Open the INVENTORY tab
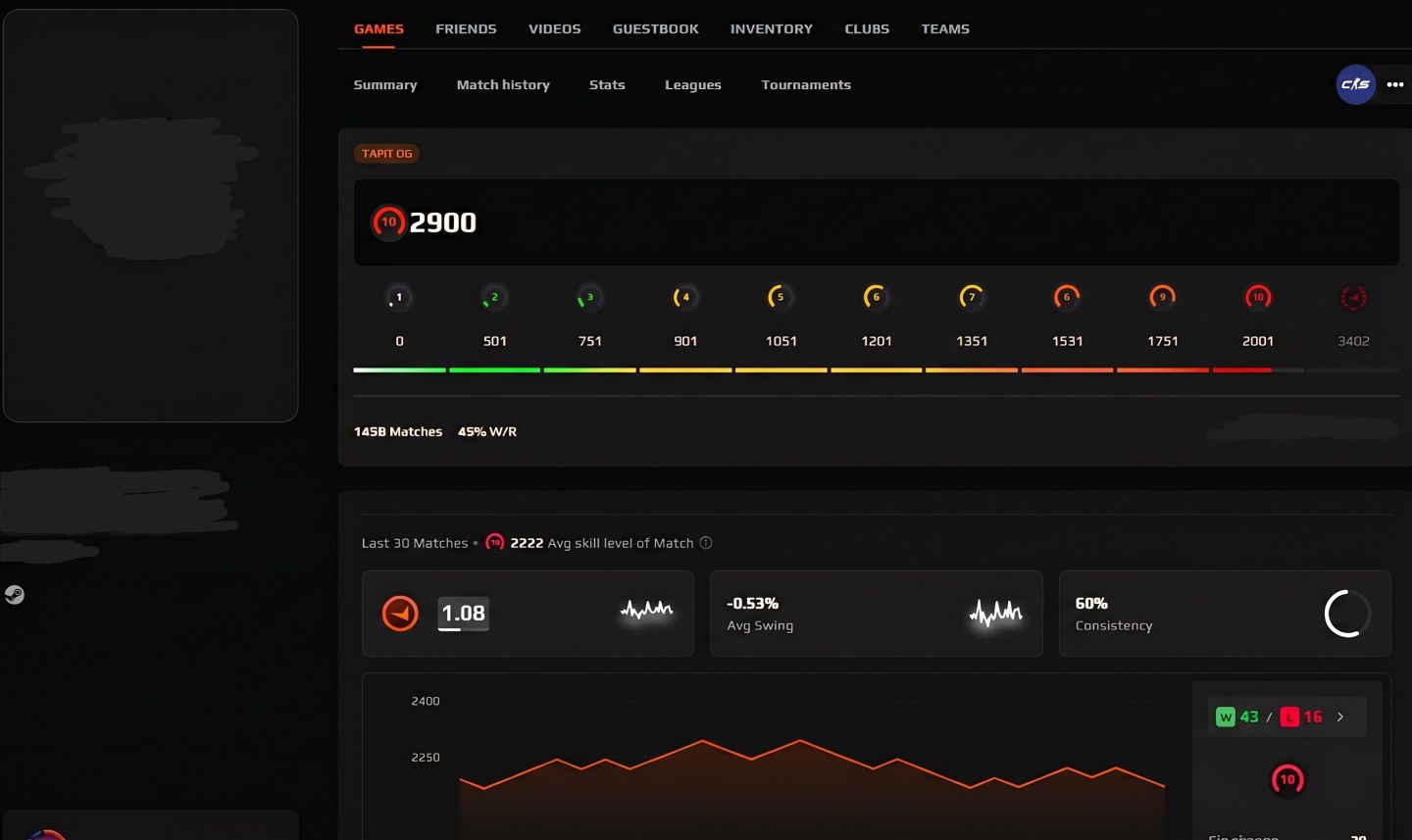 pyautogui.click(x=772, y=29)
